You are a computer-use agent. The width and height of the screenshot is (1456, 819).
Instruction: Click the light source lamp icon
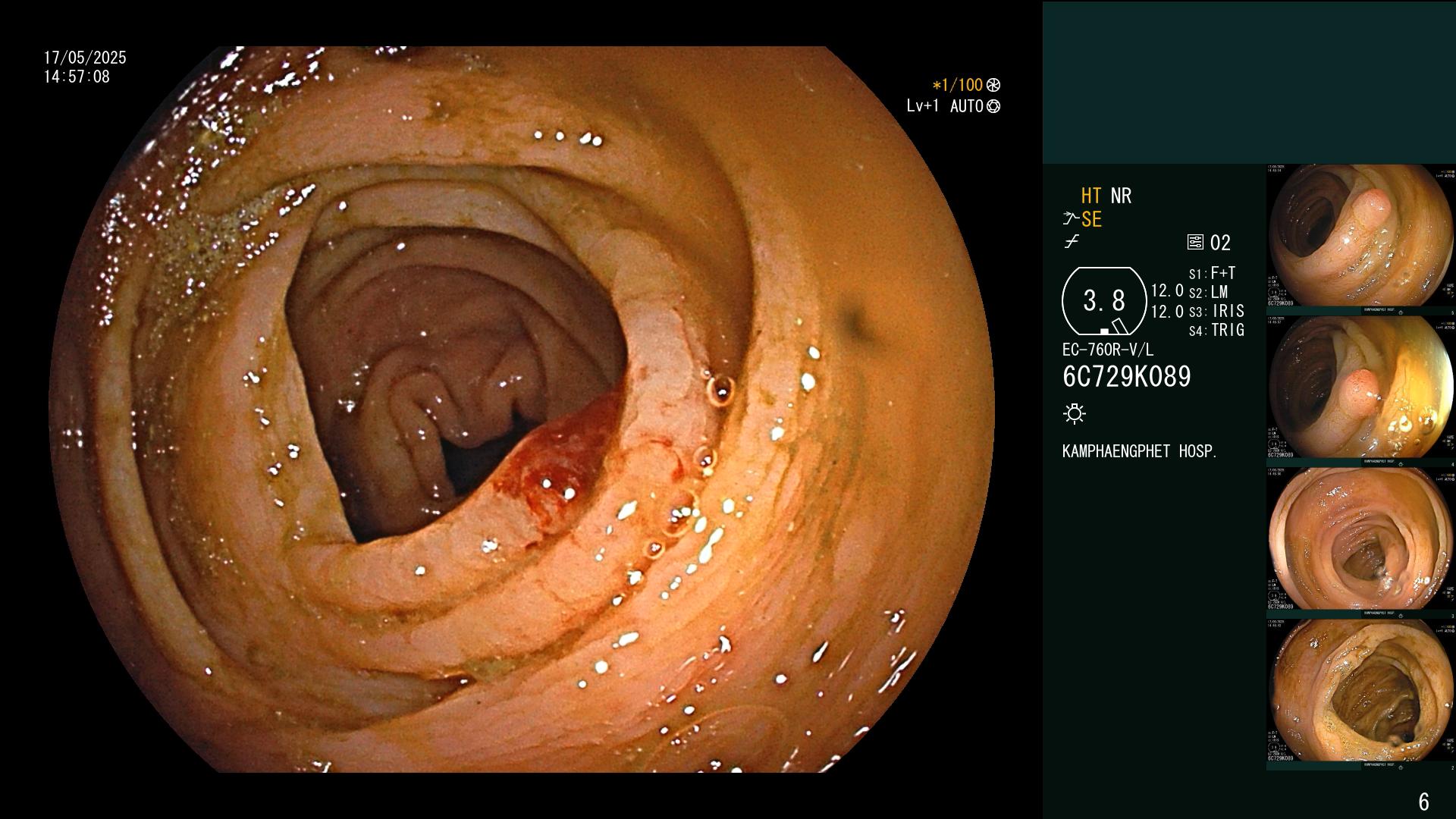(1075, 414)
